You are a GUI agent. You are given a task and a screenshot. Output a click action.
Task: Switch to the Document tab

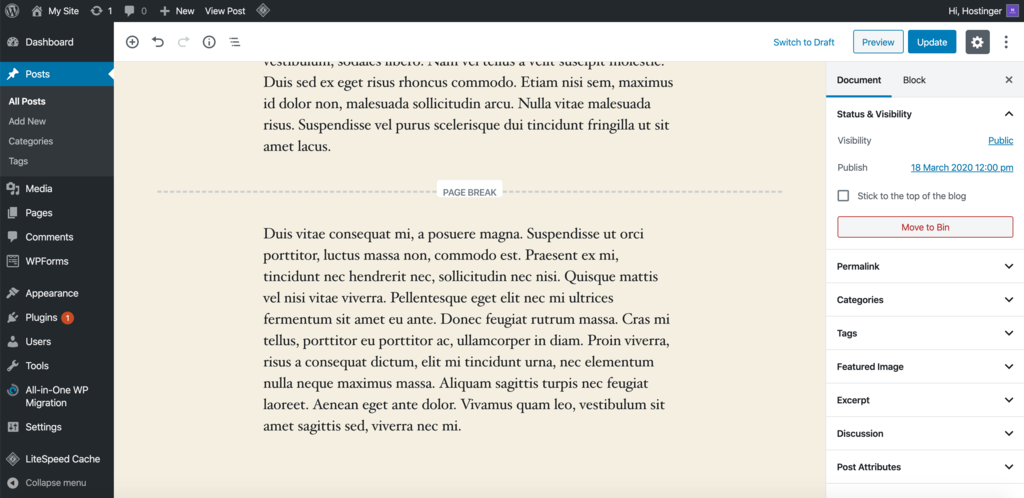pos(859,80)
